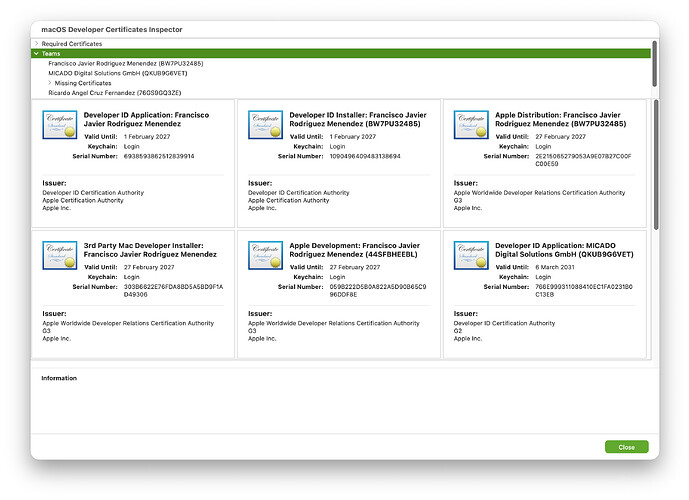Select team Francisco Javier Rodriguez Menendez (BW7PU32485)
689x500 pixels.
[126, 63]
